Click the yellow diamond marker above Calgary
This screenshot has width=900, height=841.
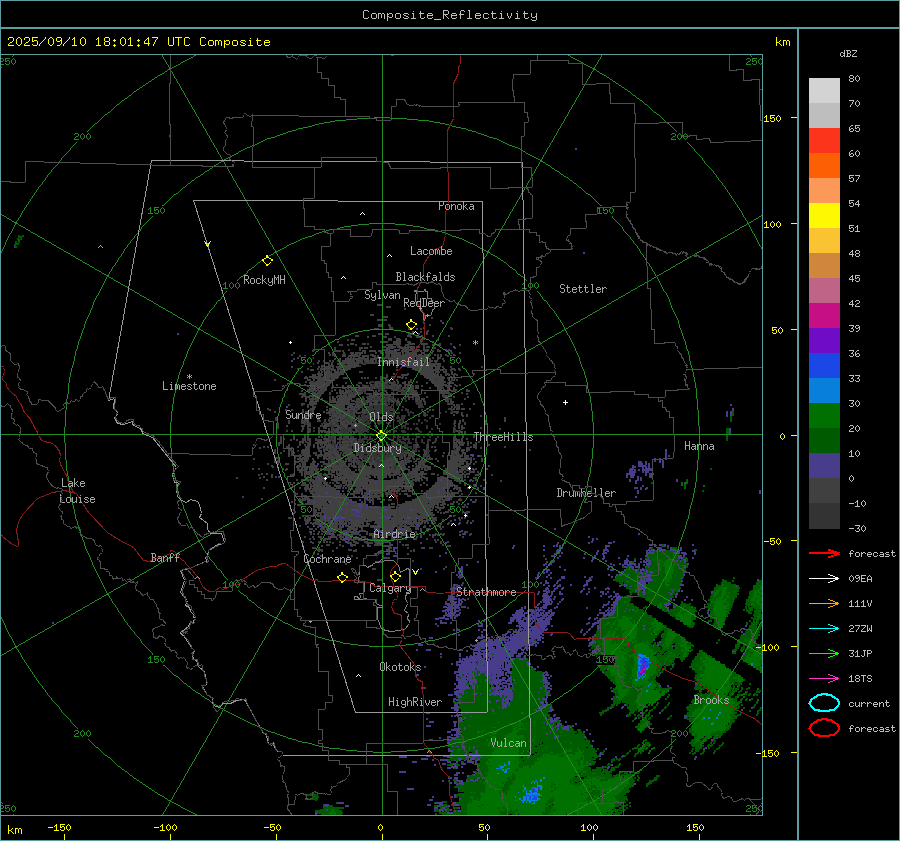point(395,576)
